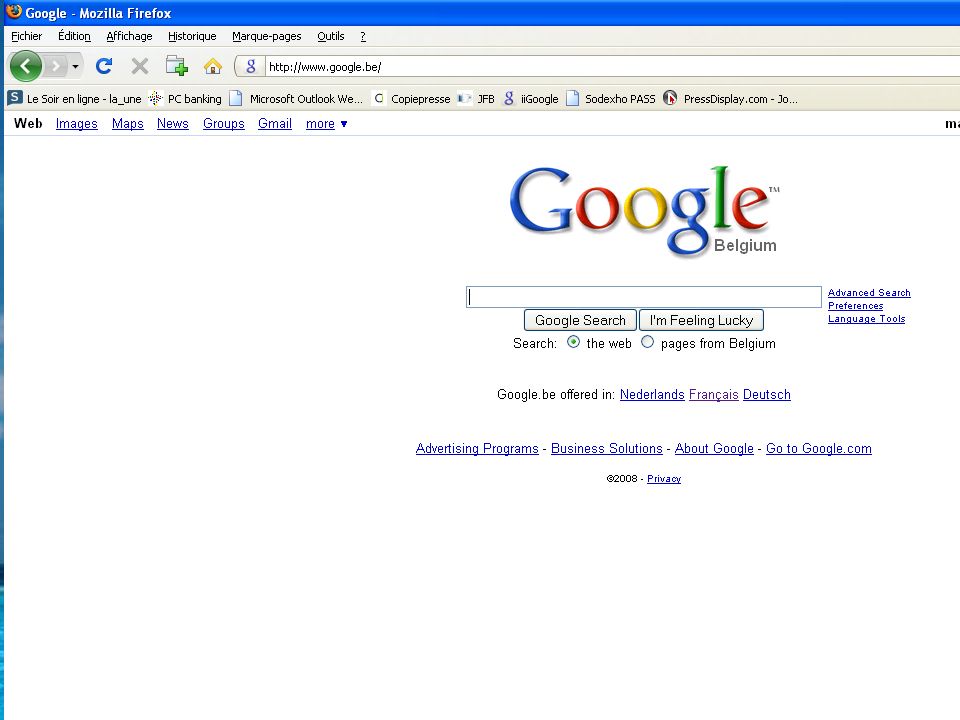Open the Affichage menu
The image size is (960, 720).
(129, 36)
